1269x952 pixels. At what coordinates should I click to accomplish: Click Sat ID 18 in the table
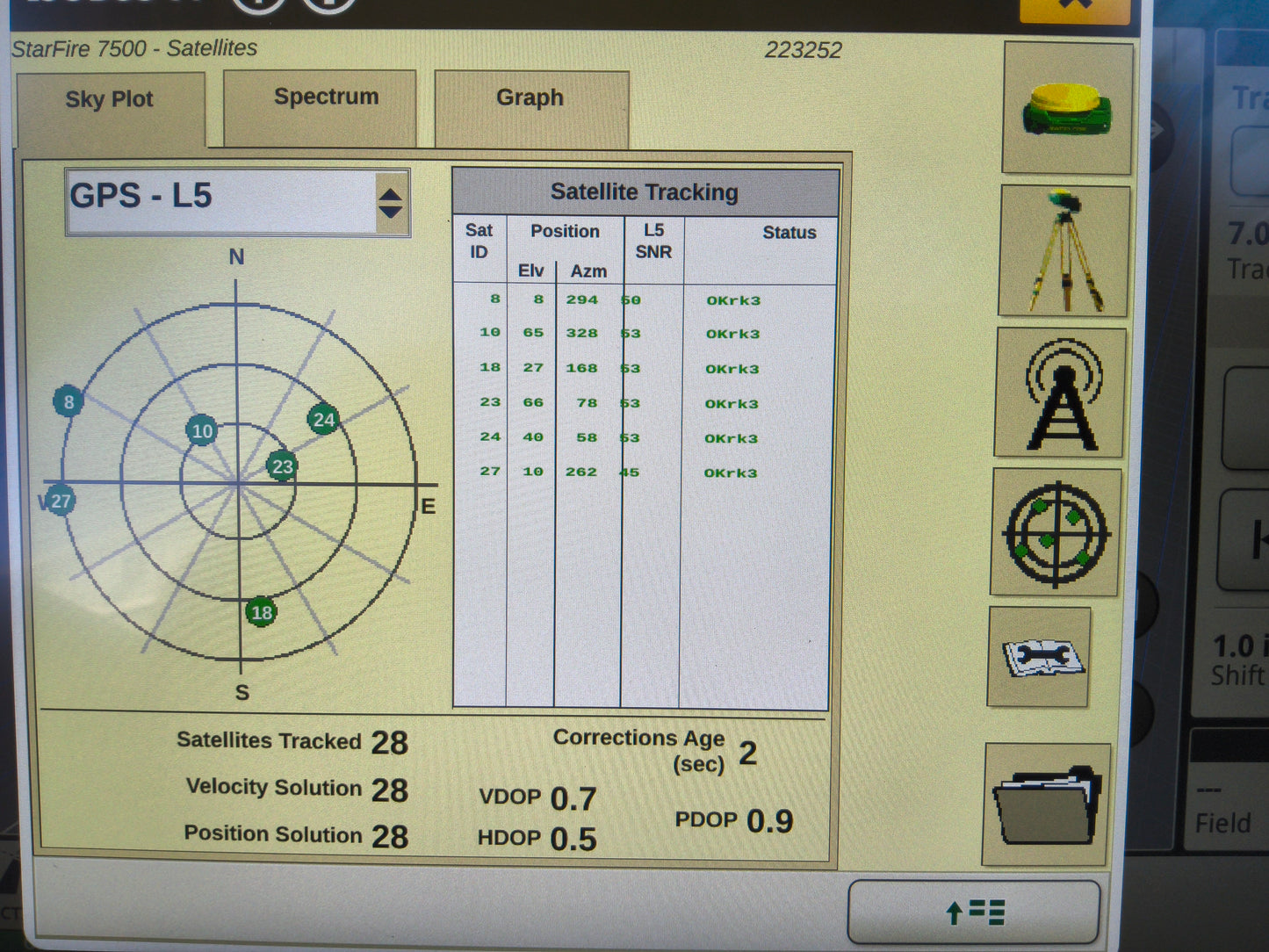click(x=490, y=367)
